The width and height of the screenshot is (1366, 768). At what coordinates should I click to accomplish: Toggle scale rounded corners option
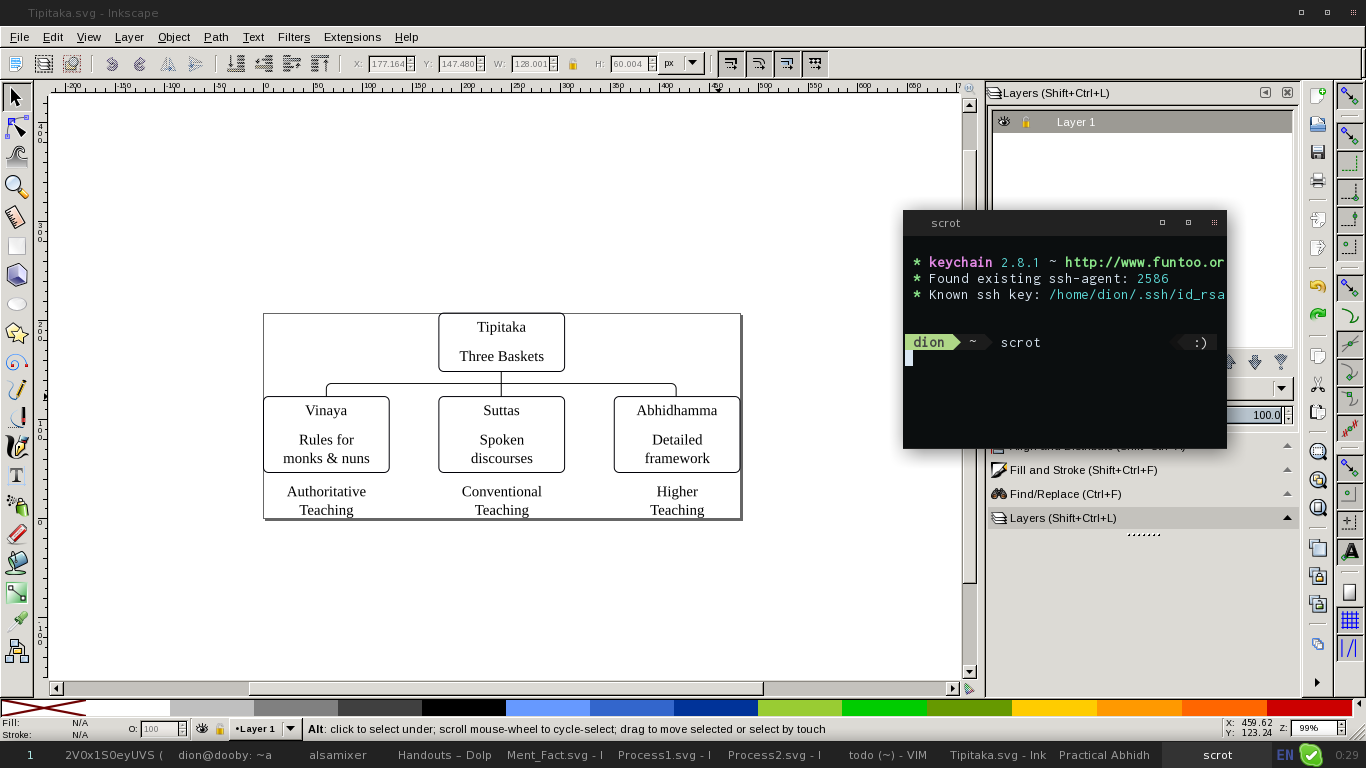click(759, 64)
